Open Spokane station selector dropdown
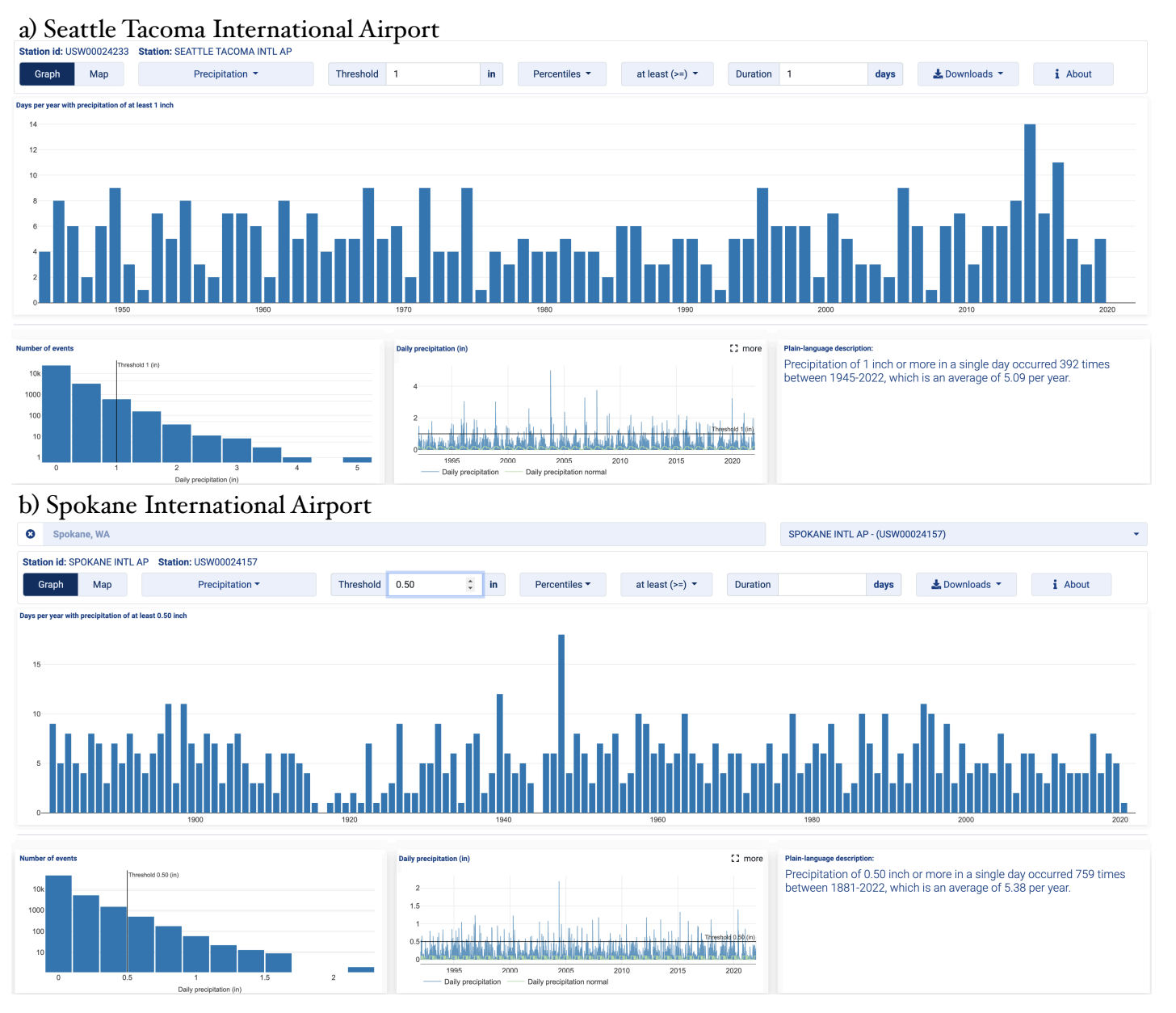 (x=963, y=534)
